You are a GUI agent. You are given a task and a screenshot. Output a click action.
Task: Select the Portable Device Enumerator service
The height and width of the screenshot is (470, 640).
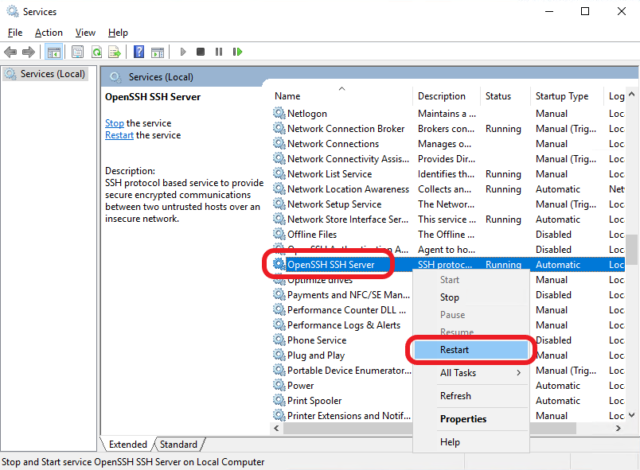point(349,370)
